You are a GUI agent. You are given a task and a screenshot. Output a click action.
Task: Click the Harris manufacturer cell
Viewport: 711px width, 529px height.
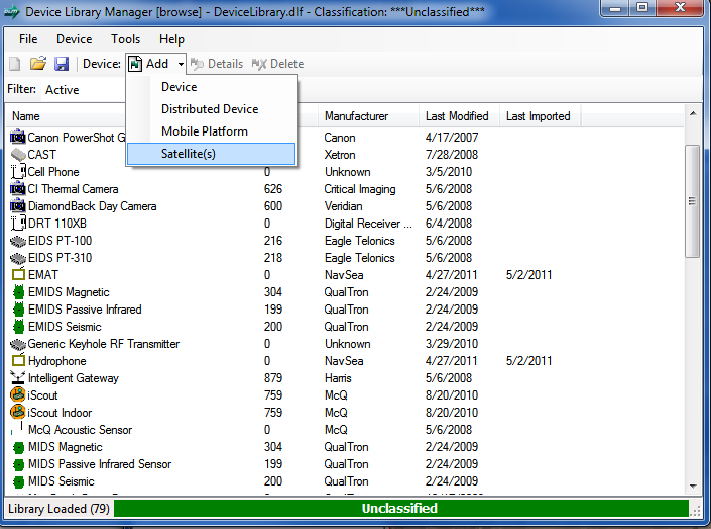click(x=338, y=378)
